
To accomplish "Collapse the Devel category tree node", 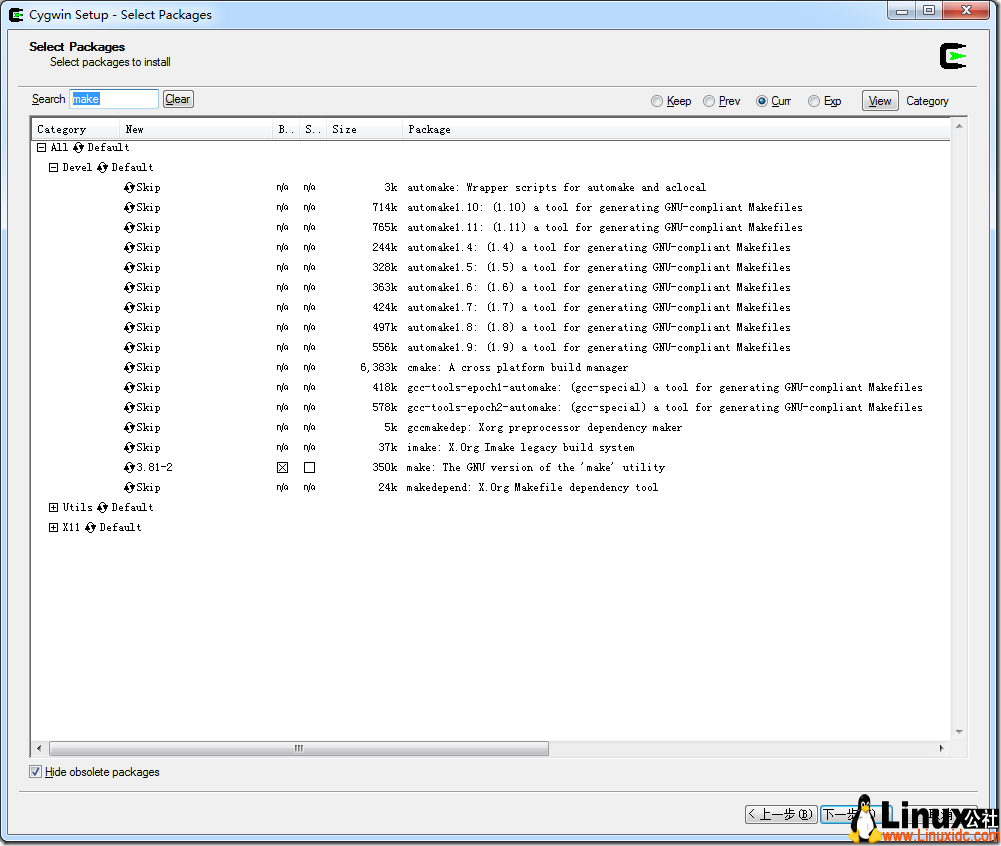I will [x=54, y=168].
